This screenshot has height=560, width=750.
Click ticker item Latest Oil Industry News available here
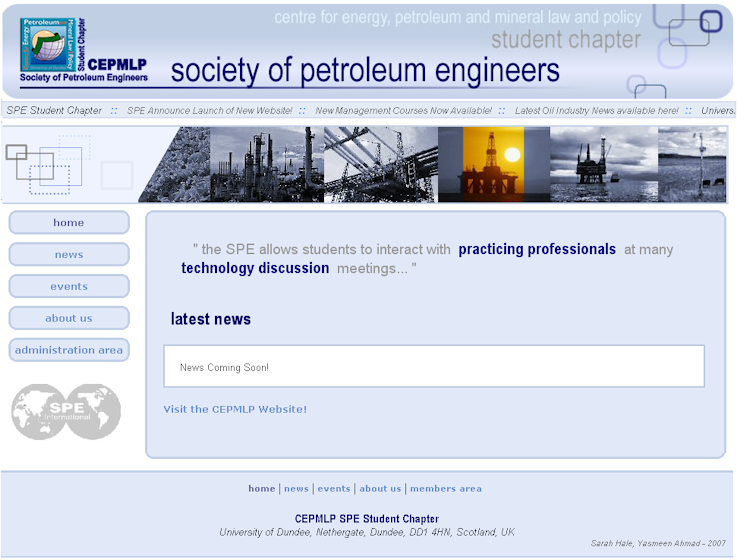(x=596, y=110)
